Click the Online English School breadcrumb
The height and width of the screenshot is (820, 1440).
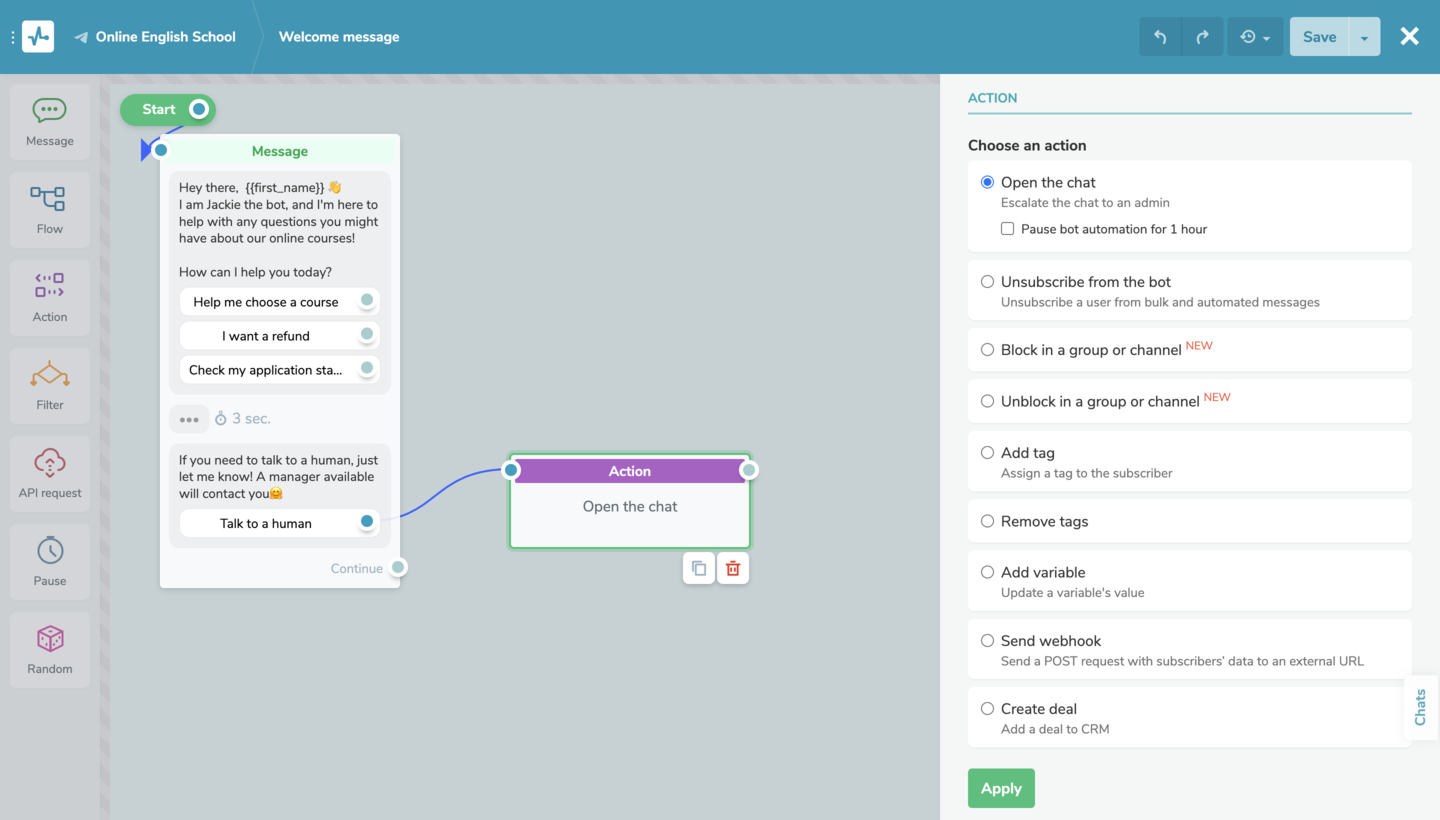164,36
